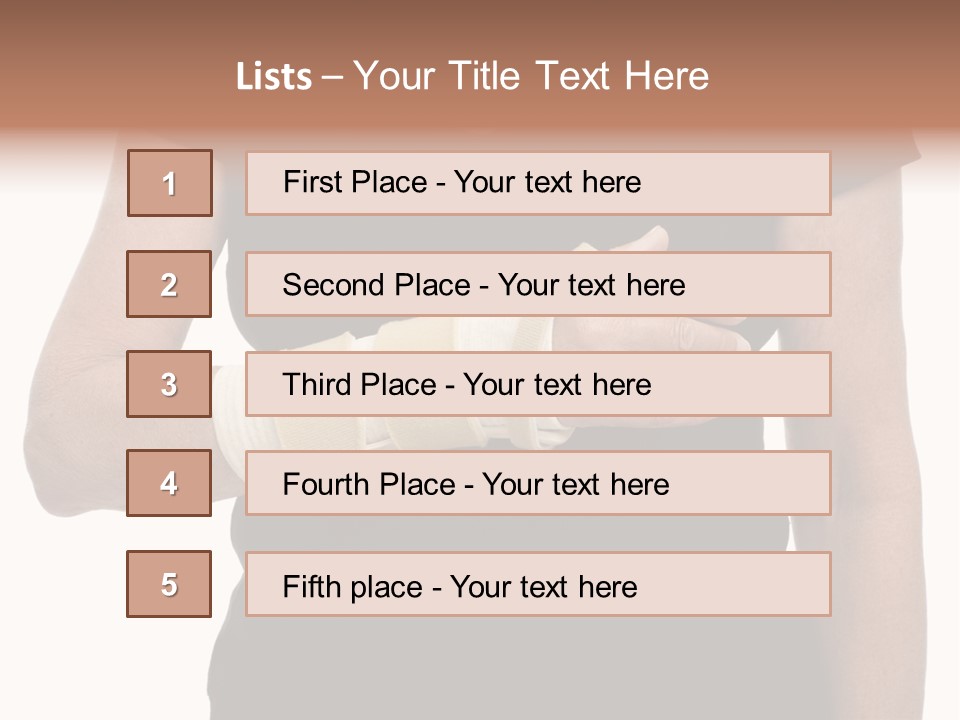Click the "Fourth Place - Your text here" bar

pos(538,484)
